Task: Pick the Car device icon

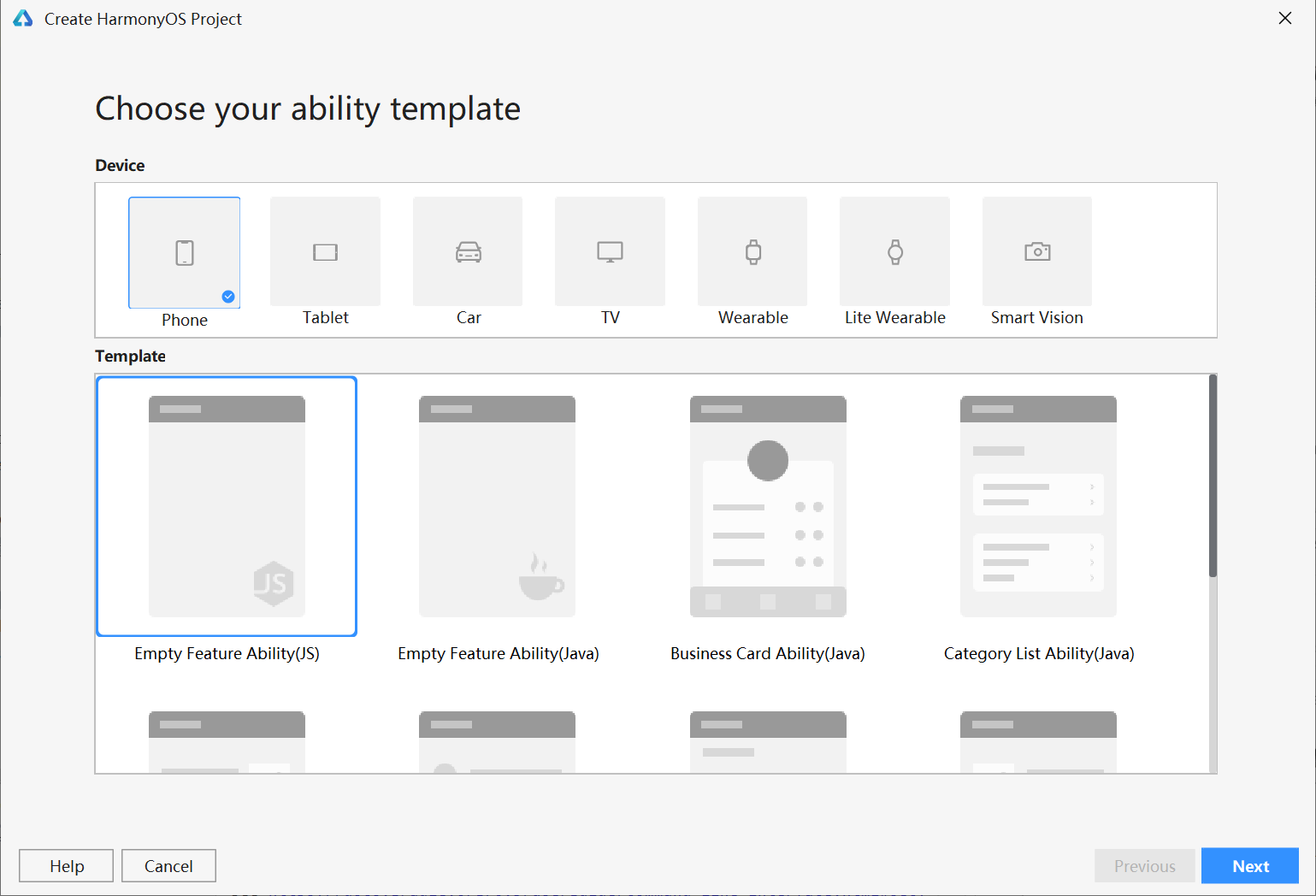Action: point(468,251)
